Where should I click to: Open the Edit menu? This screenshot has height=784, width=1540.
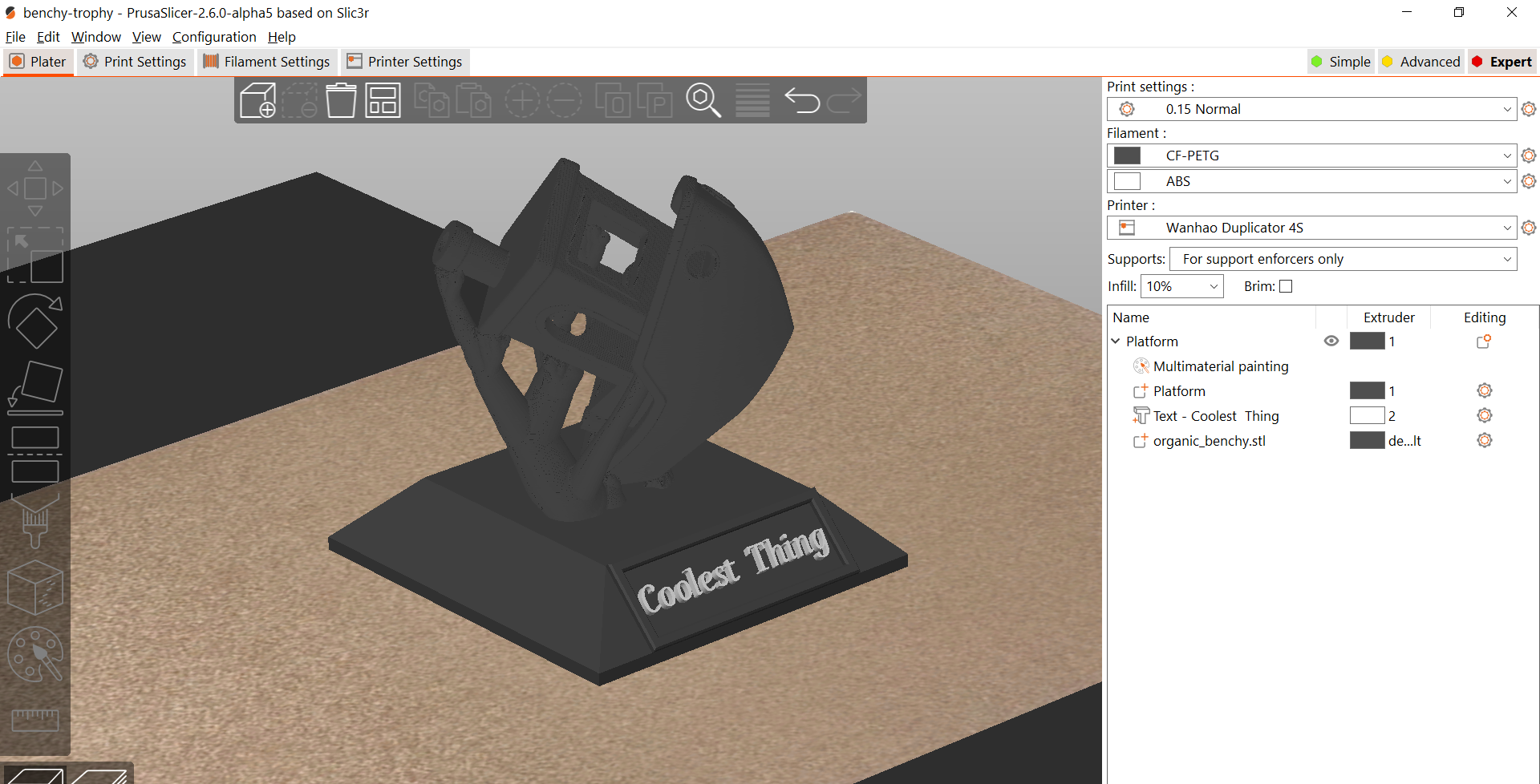point(48,37)
